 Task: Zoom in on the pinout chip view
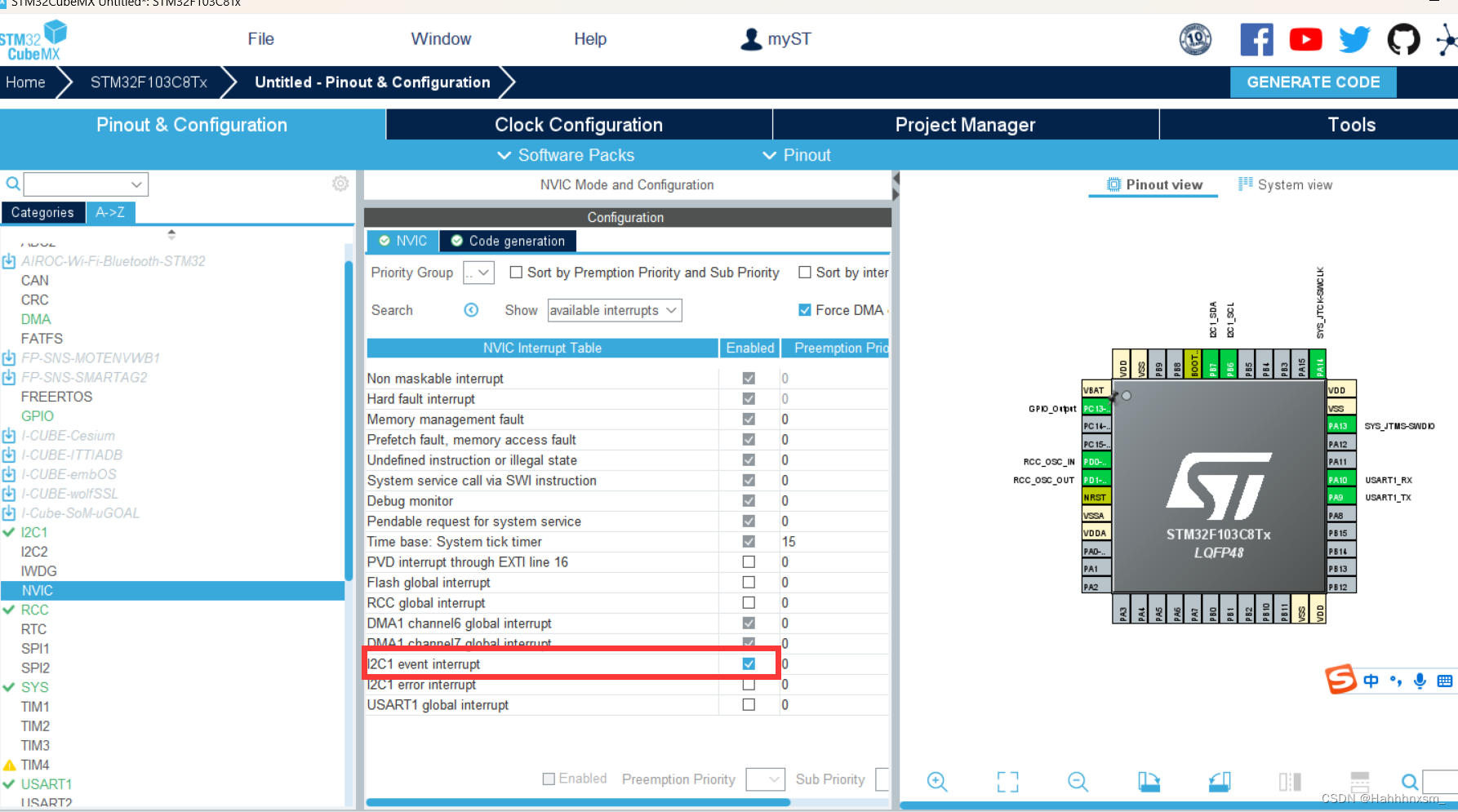[x=937, y=782]
